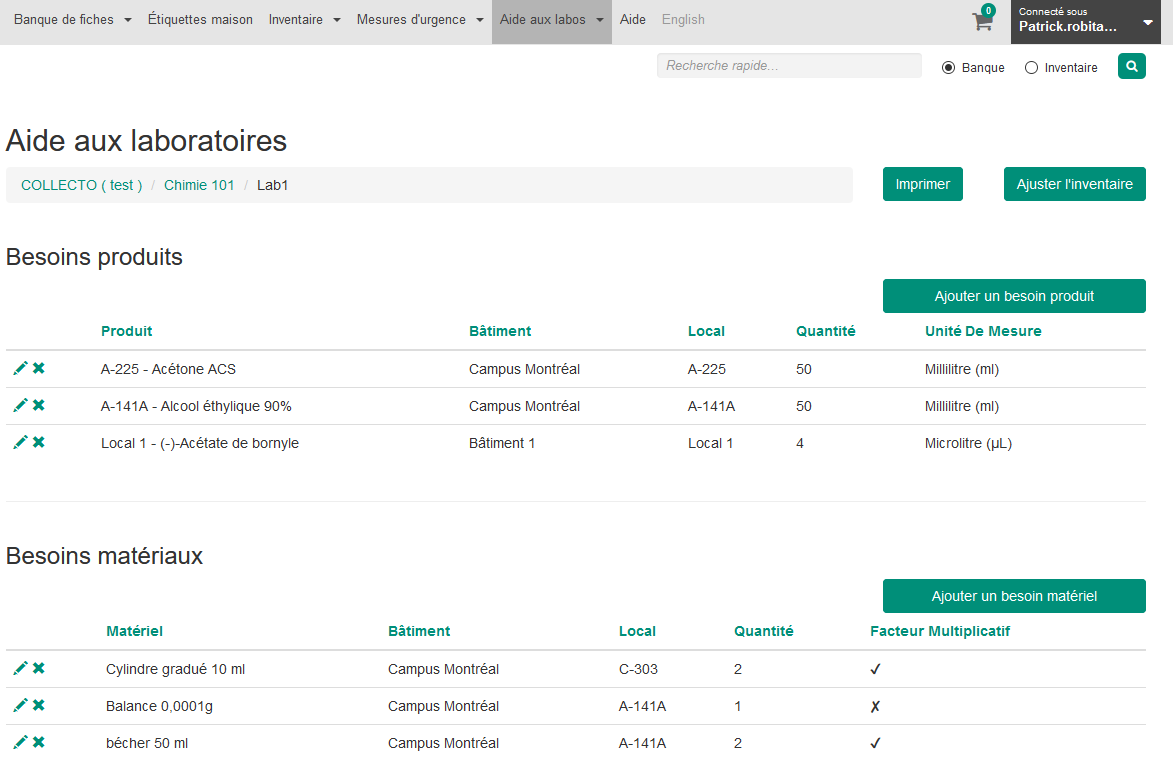This screenshot has height=761, width=1173.
Task: Select the Banque radio button
Action: 949,68
